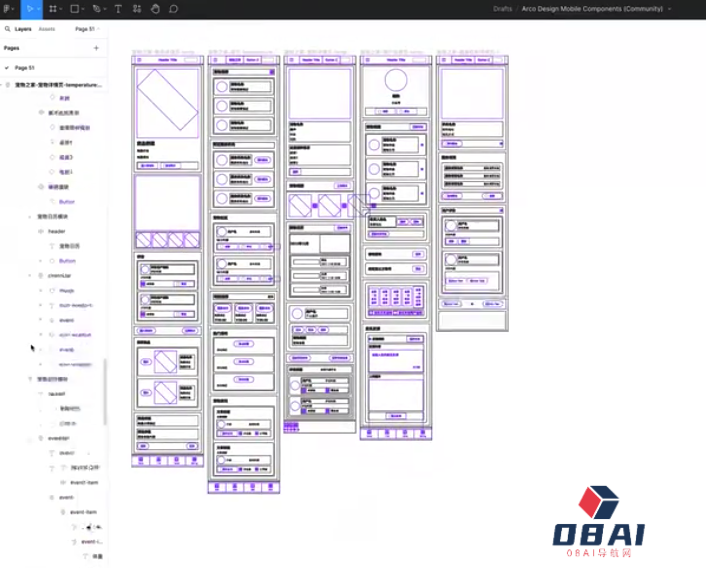706x568 pixels.
Task: Select the Comment tool
Action: click(x=173, y=8)
